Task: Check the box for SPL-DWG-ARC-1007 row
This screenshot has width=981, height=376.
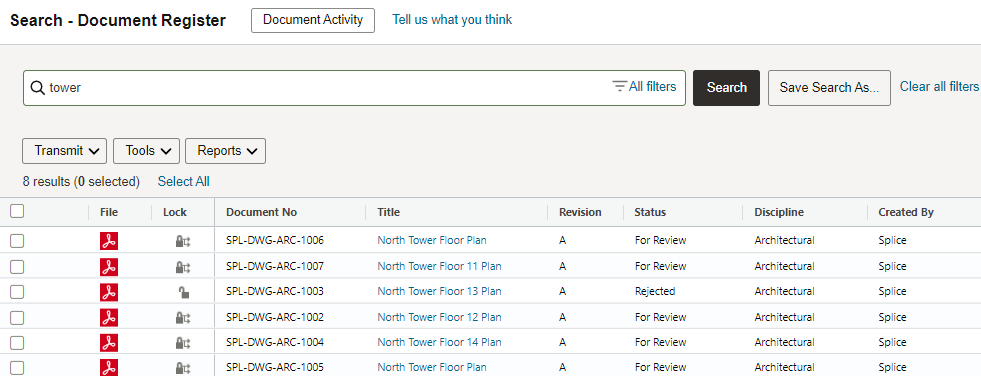Action: tap(17, 267)
